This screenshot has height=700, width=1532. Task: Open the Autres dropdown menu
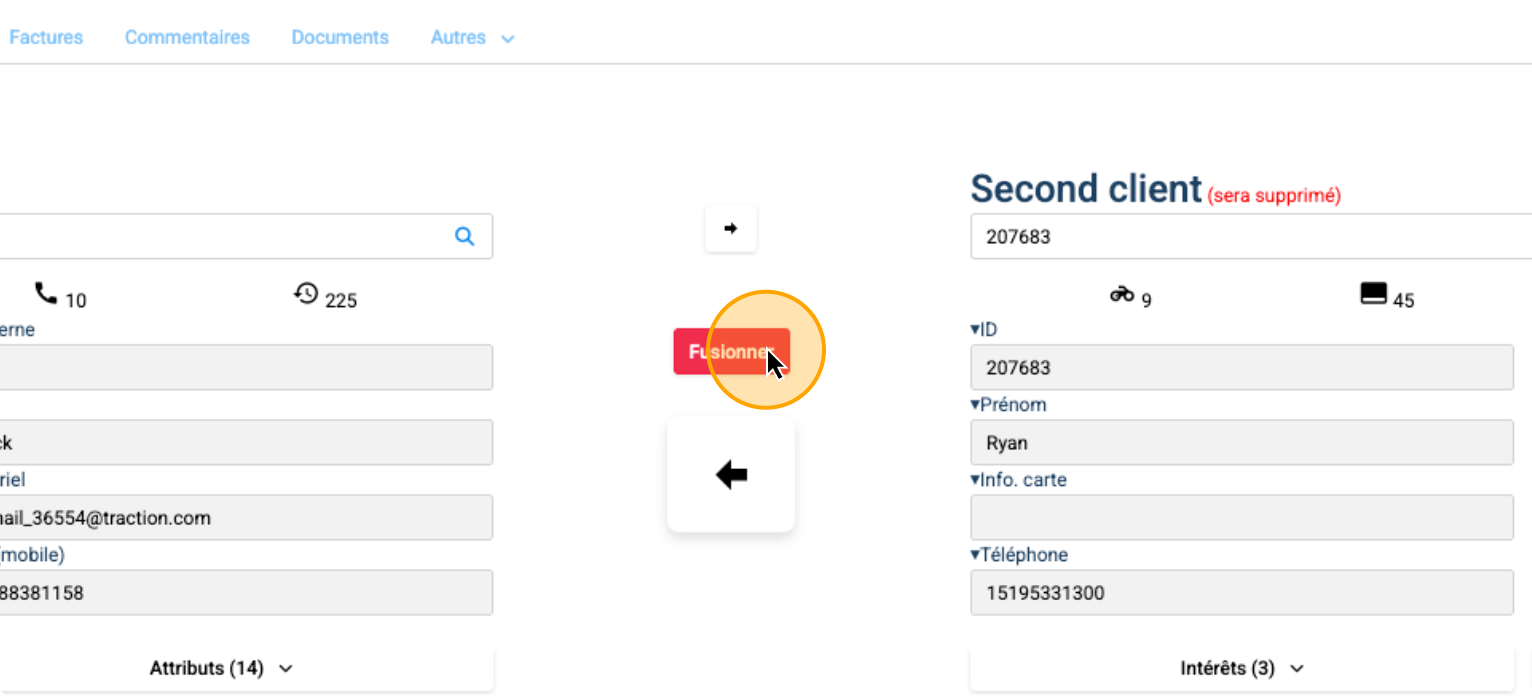click(472, 38)
